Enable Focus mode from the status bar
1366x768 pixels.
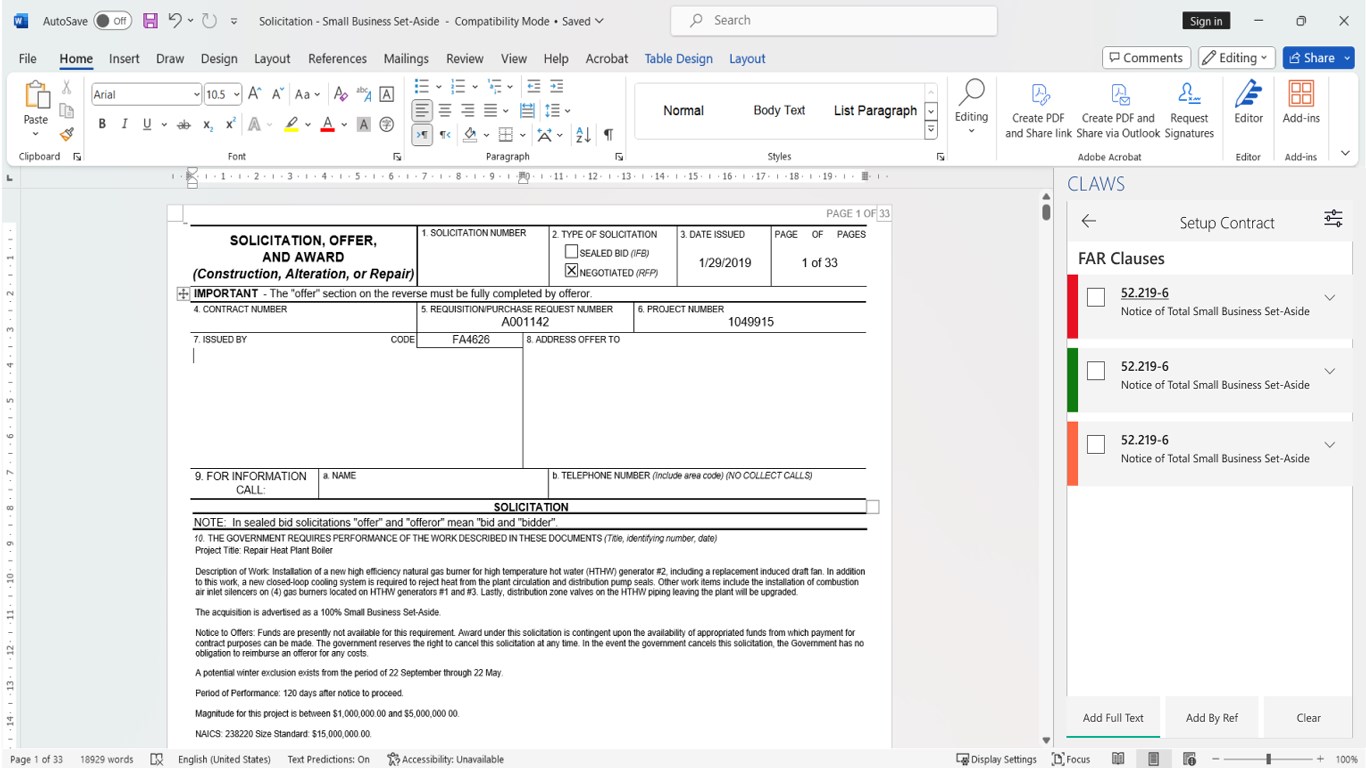[x=1071, y=759]
